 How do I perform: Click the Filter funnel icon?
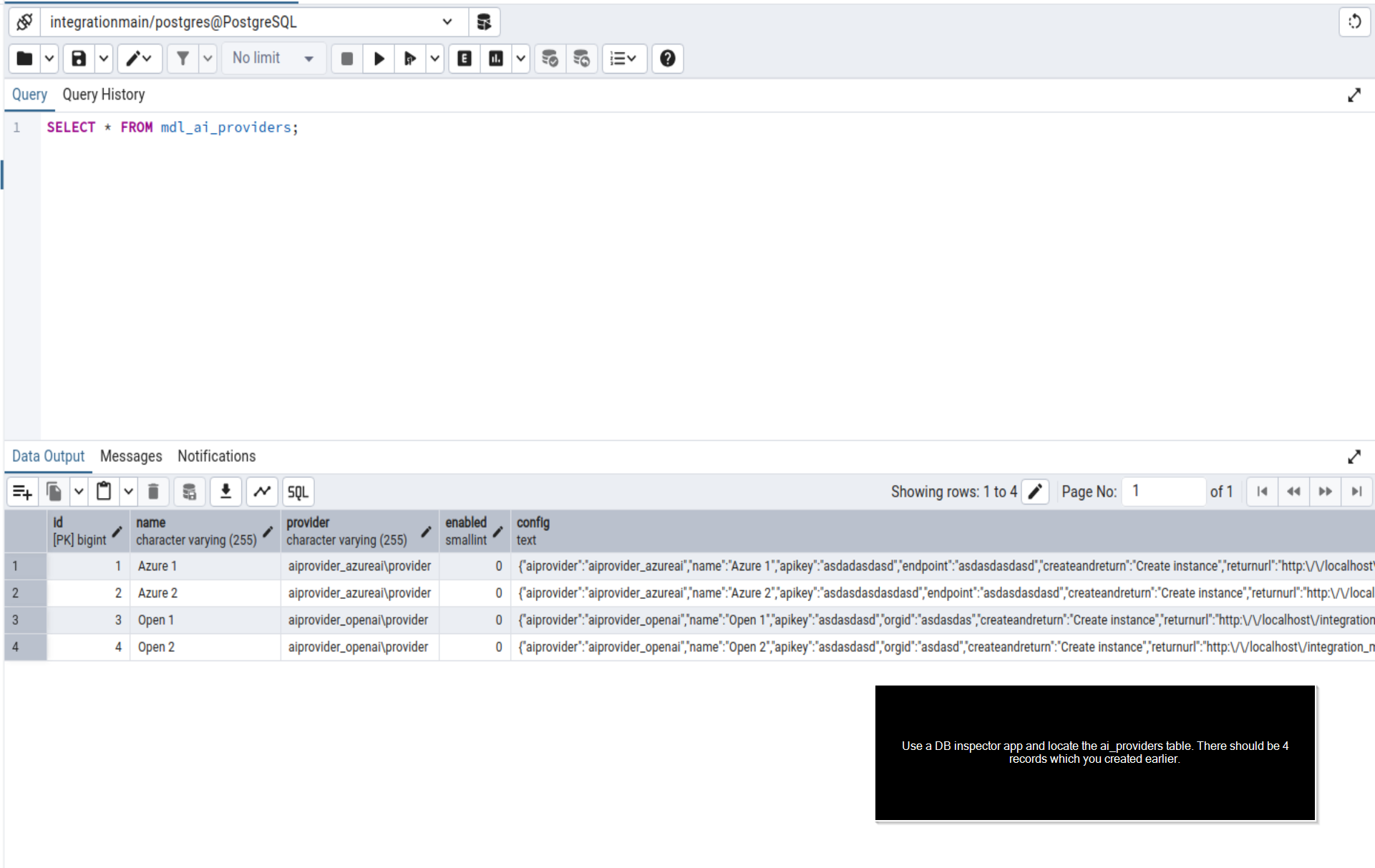[x=183, y=59]
